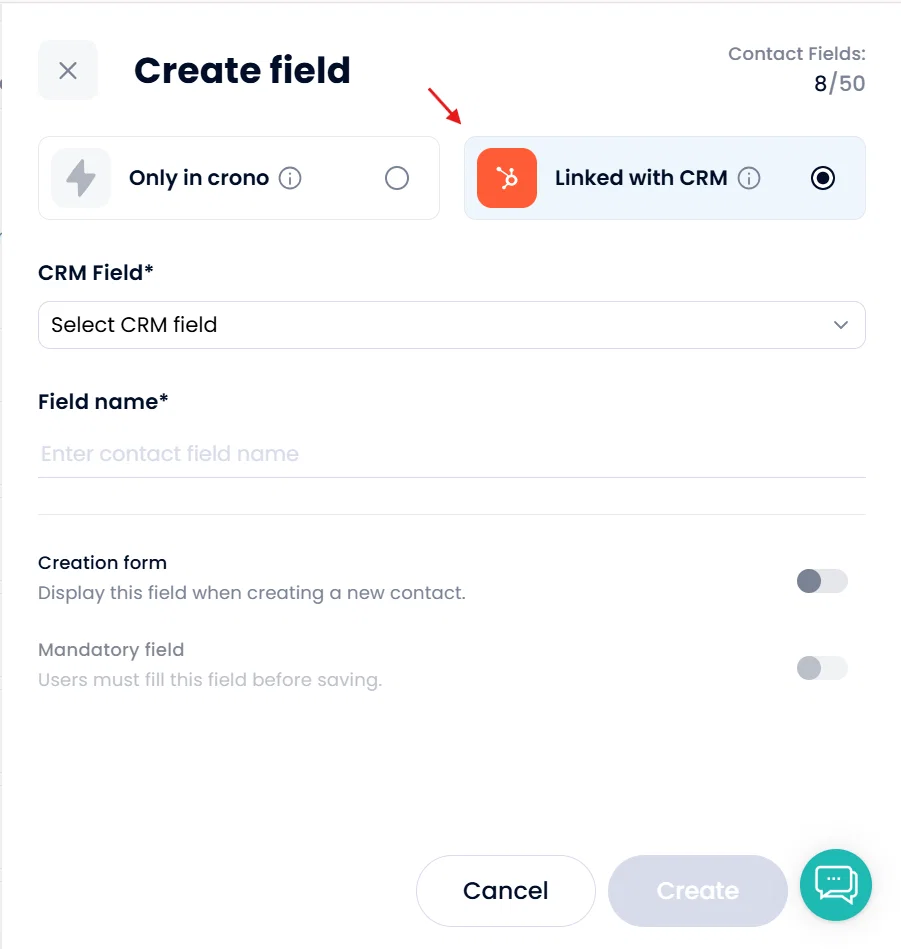Select the Only in crono radio button
Screen dimensions: 901x949
397,178
